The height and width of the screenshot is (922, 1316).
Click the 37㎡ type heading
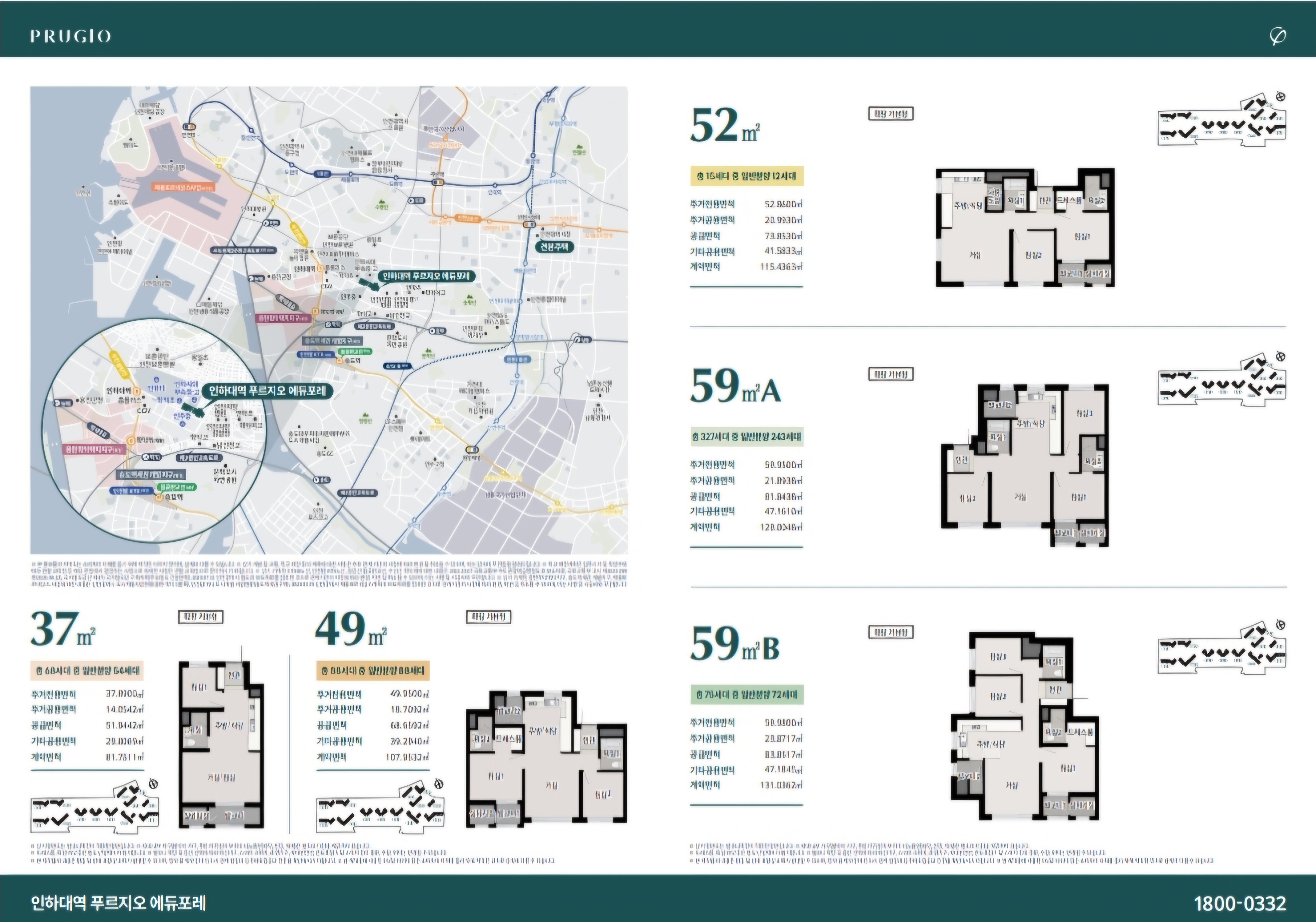(63, 629)
